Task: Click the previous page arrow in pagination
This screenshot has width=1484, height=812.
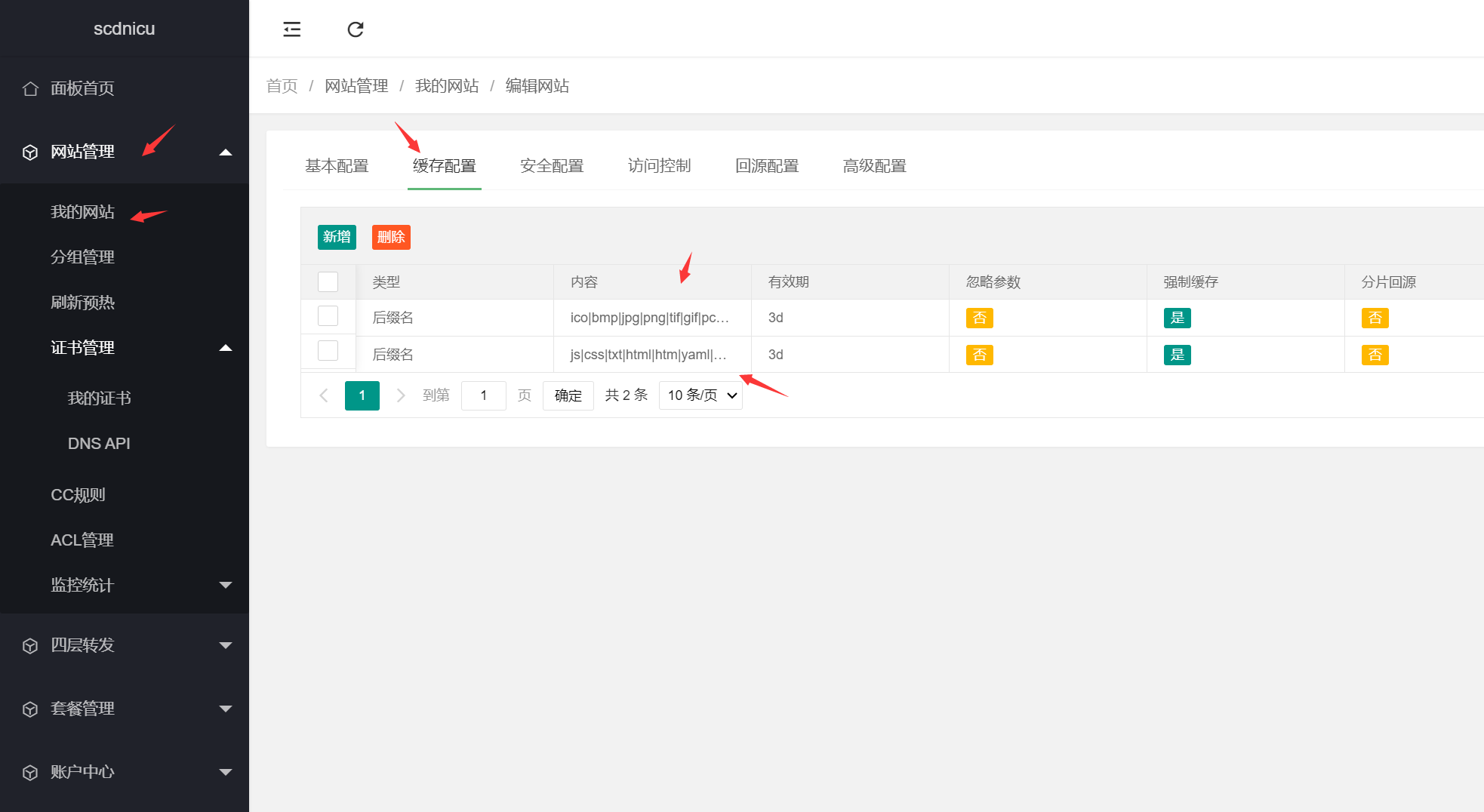Action: point(323,395)
